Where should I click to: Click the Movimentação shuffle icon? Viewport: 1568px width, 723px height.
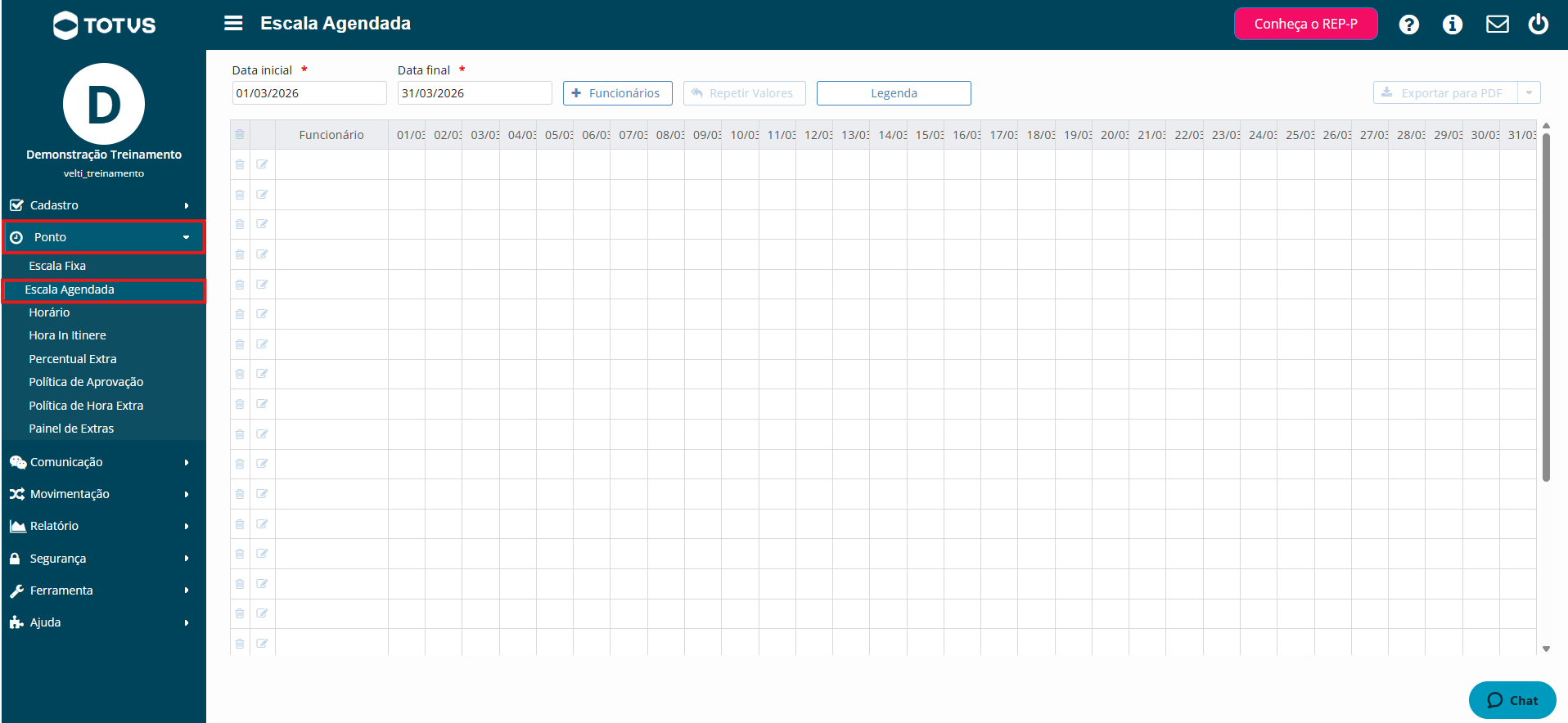[x=17, y=494]
